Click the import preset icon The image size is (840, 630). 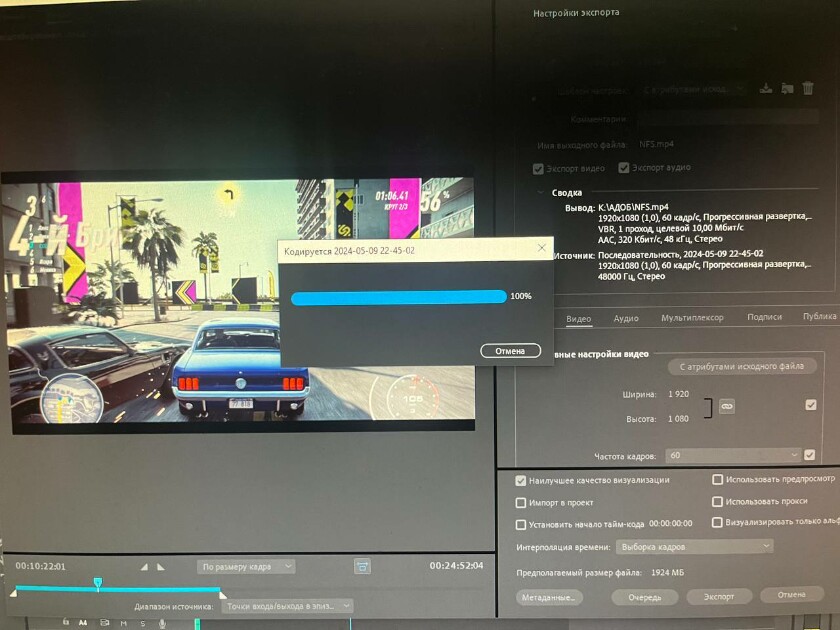point(787,88)
